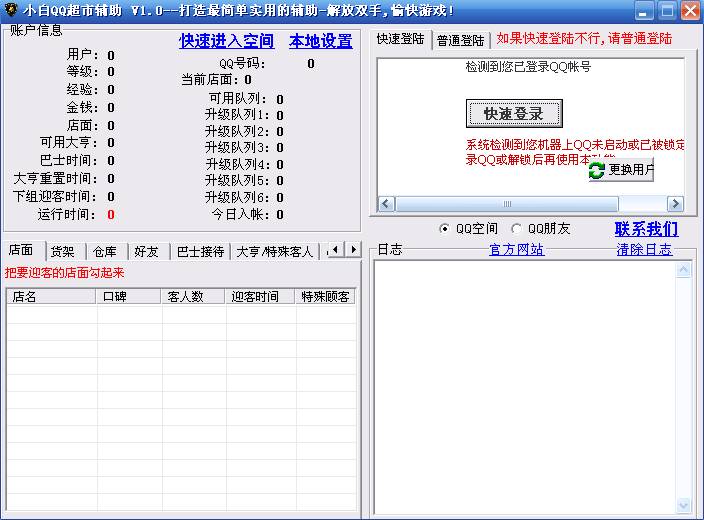This screenshot has width=704, height=520.
Task: Click the red hint 如果快速登陆不行,请普通登陆
Action: [584, 39]
